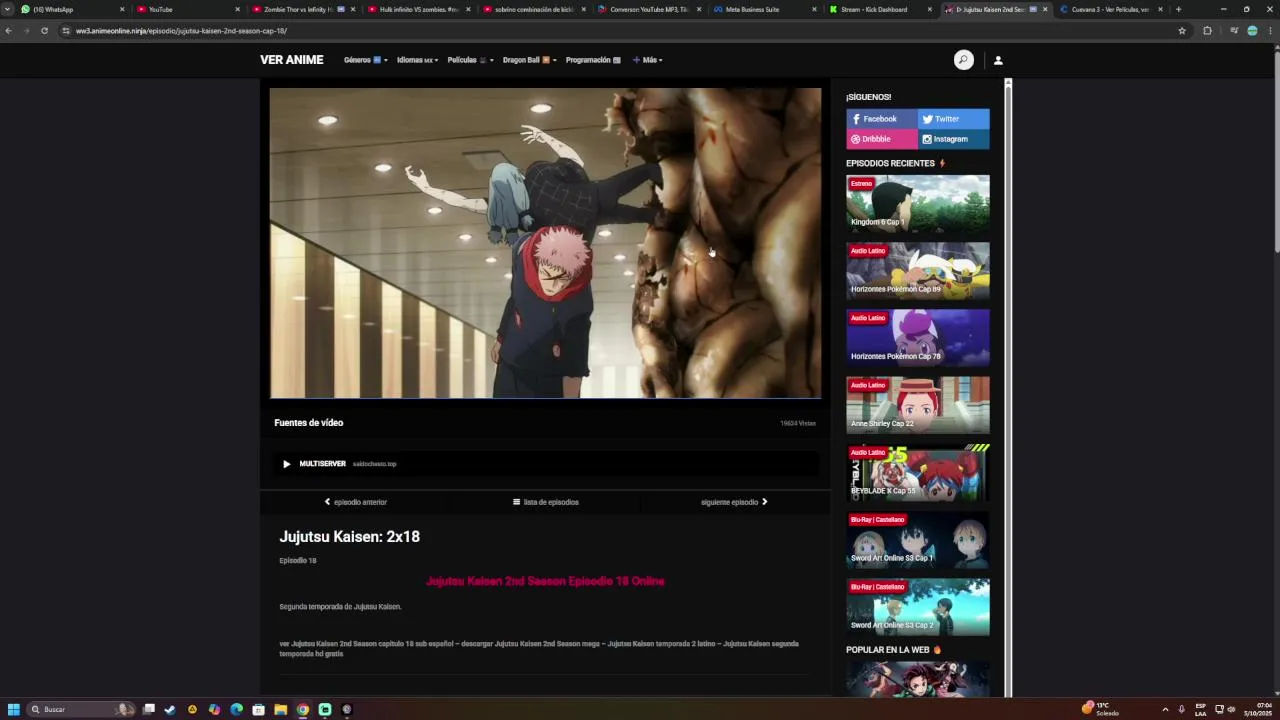Open Sword Art Online S3 Cap 1 thumbnail
Image resolution: width=1280 pixels, height=720 pixels.
point(918,539)
